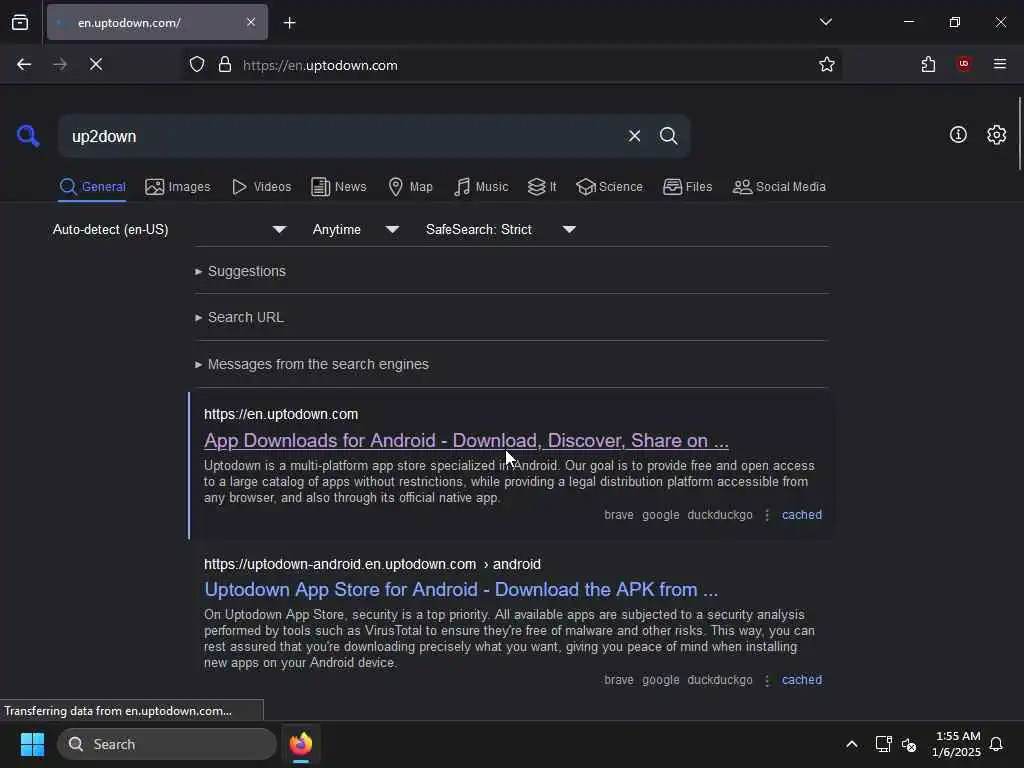This screenshot has height=768, width=1024.
Task: Click 'brave' engine label on first result
Action: coord(618,515)
